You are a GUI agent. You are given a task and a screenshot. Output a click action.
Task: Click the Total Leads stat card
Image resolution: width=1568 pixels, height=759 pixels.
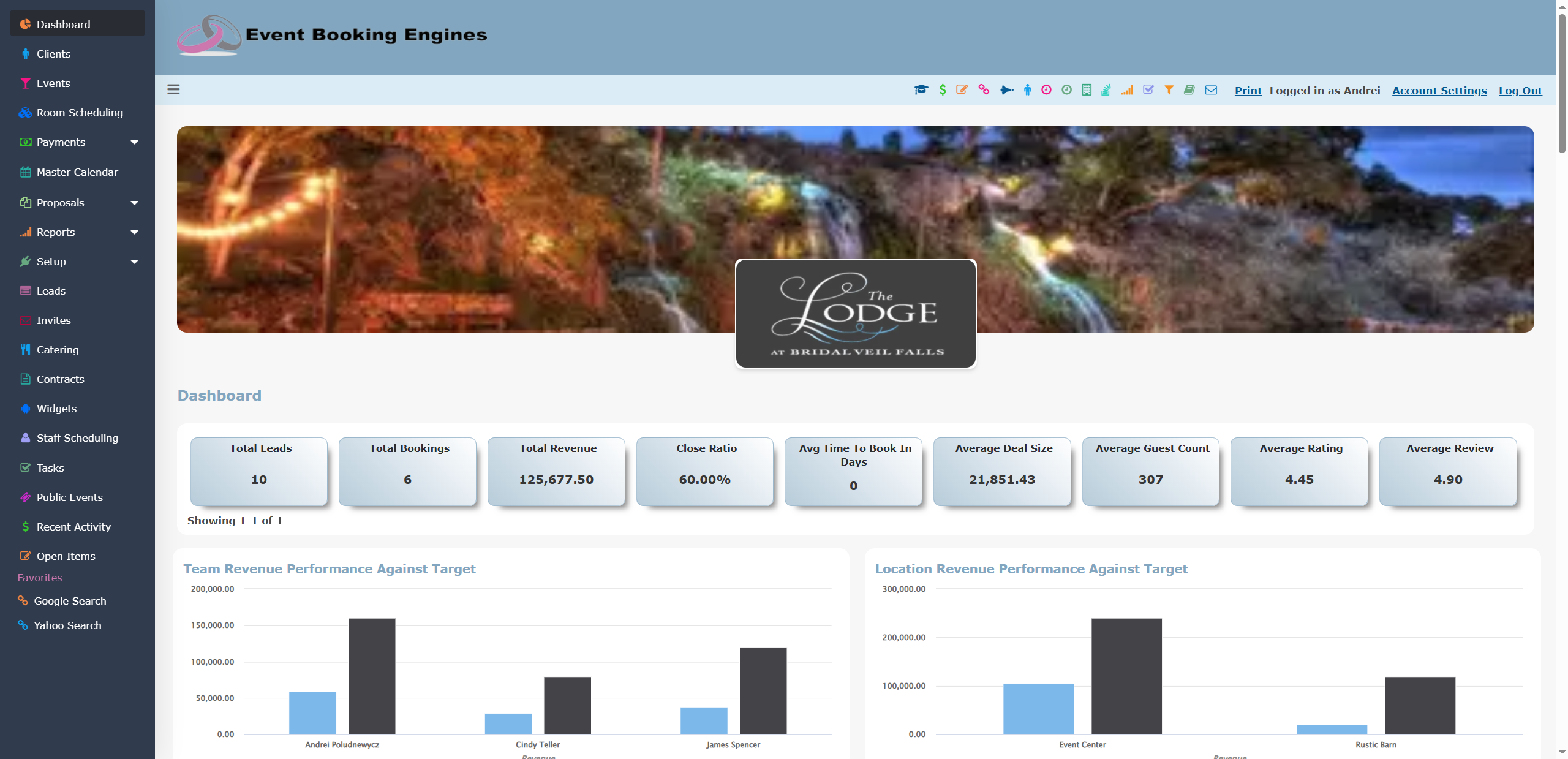(259, 471)
